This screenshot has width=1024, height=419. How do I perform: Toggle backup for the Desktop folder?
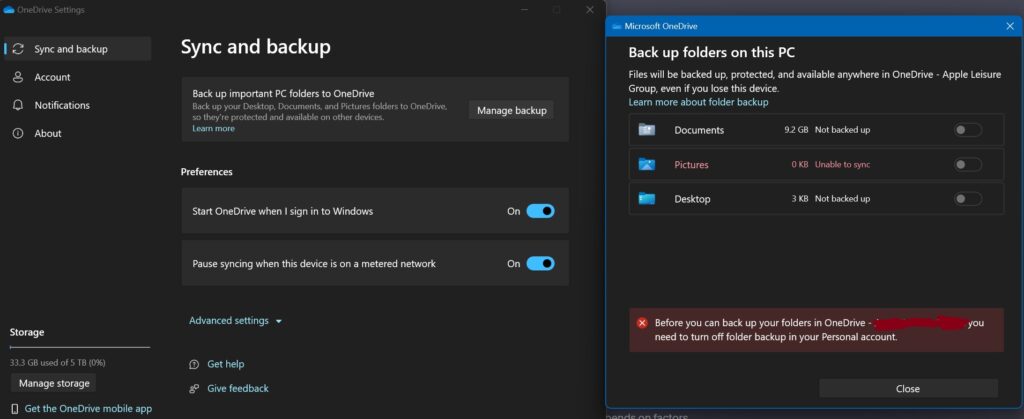click(968, 198)
